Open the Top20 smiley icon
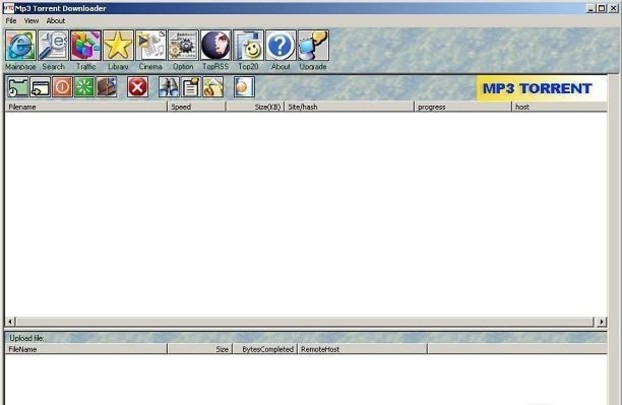The height and width of the screenshot is (405, 622). point(248,45)
